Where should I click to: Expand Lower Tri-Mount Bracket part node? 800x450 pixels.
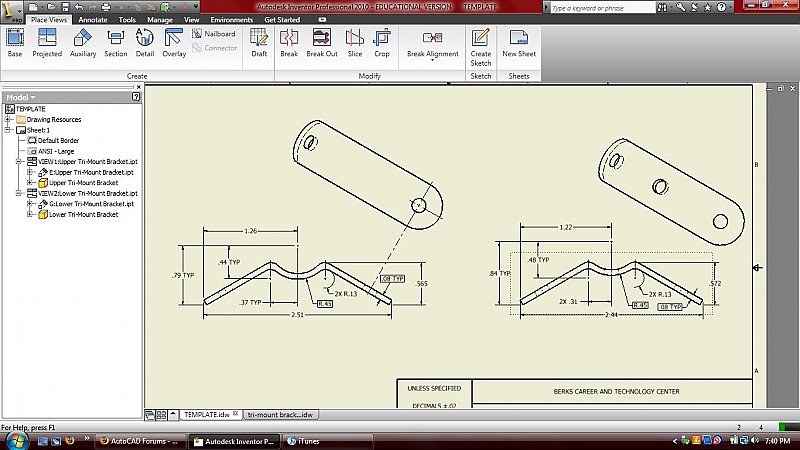point(30,215)
